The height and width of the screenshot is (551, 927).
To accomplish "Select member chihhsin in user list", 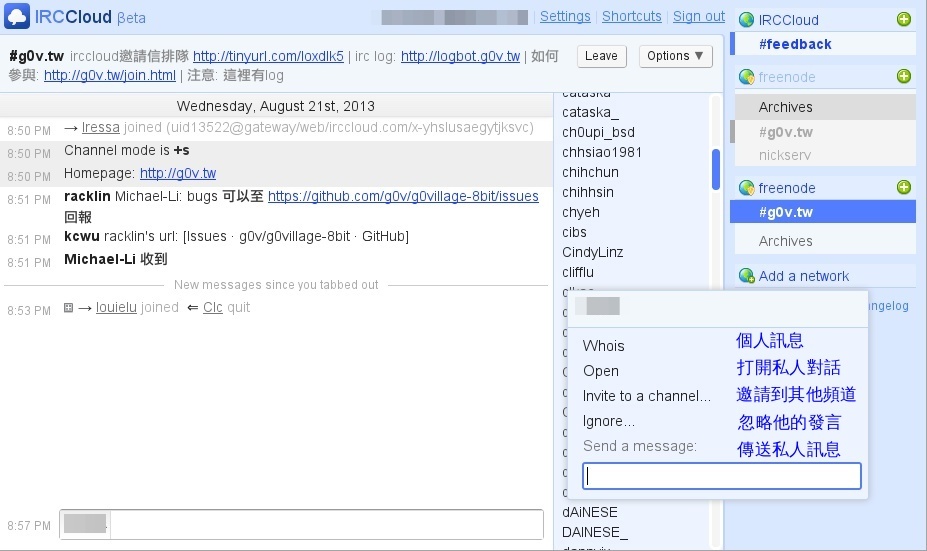I will pyautogui.click(x=588, y=193).
